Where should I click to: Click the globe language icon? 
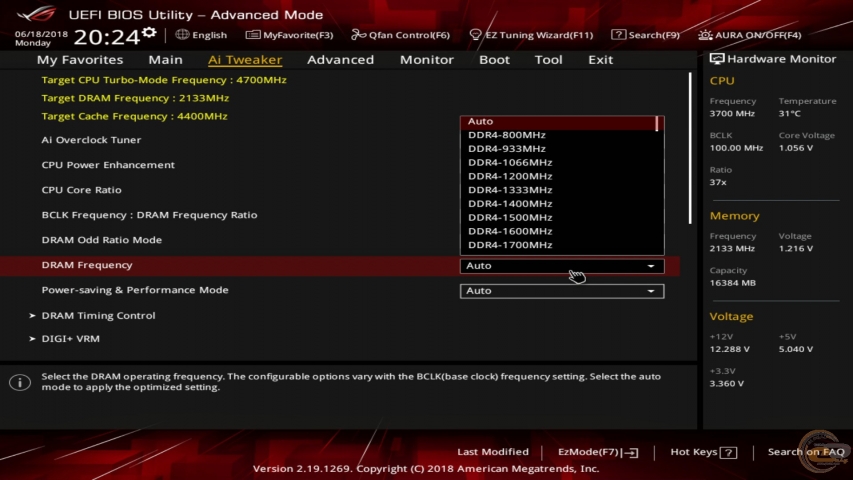pyautogui.click(x=182, y=34)
